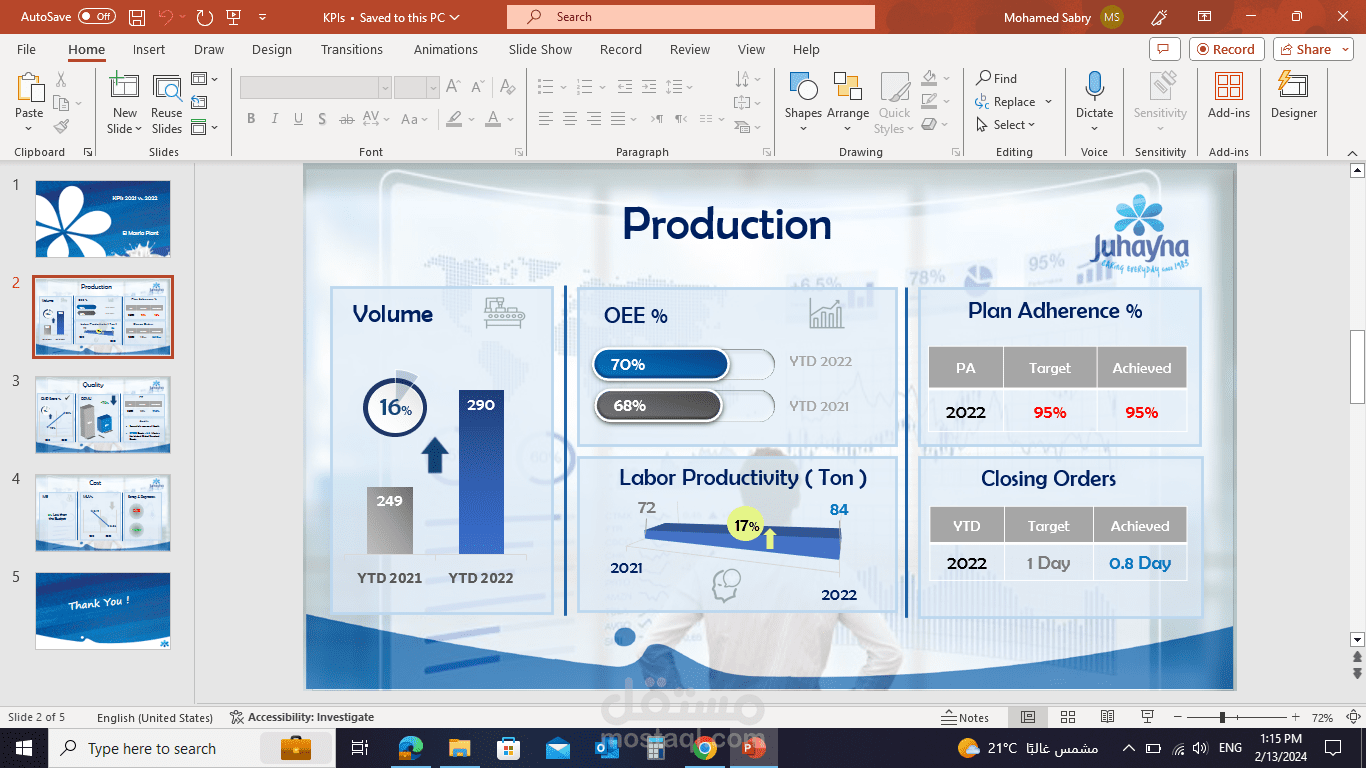Open the Font size dropdown
The height and width of the screenshot is (768, 1366).
433,88
